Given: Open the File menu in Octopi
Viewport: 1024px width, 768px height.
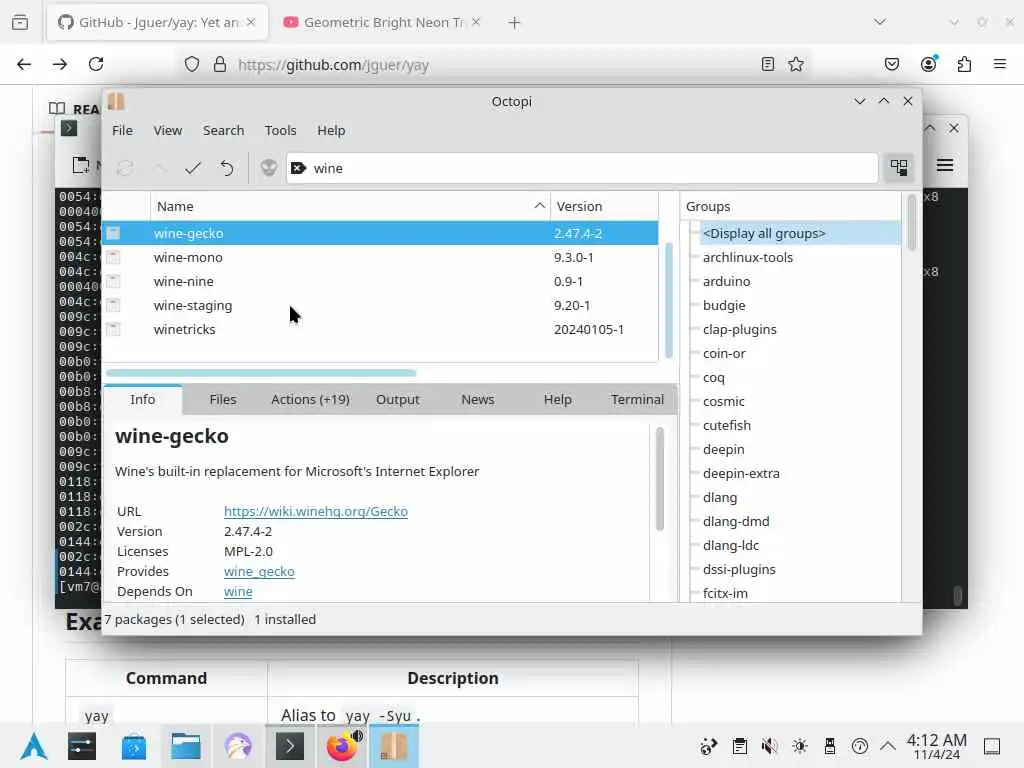Looking at the screenshot, I should click(x=122, y=130).
